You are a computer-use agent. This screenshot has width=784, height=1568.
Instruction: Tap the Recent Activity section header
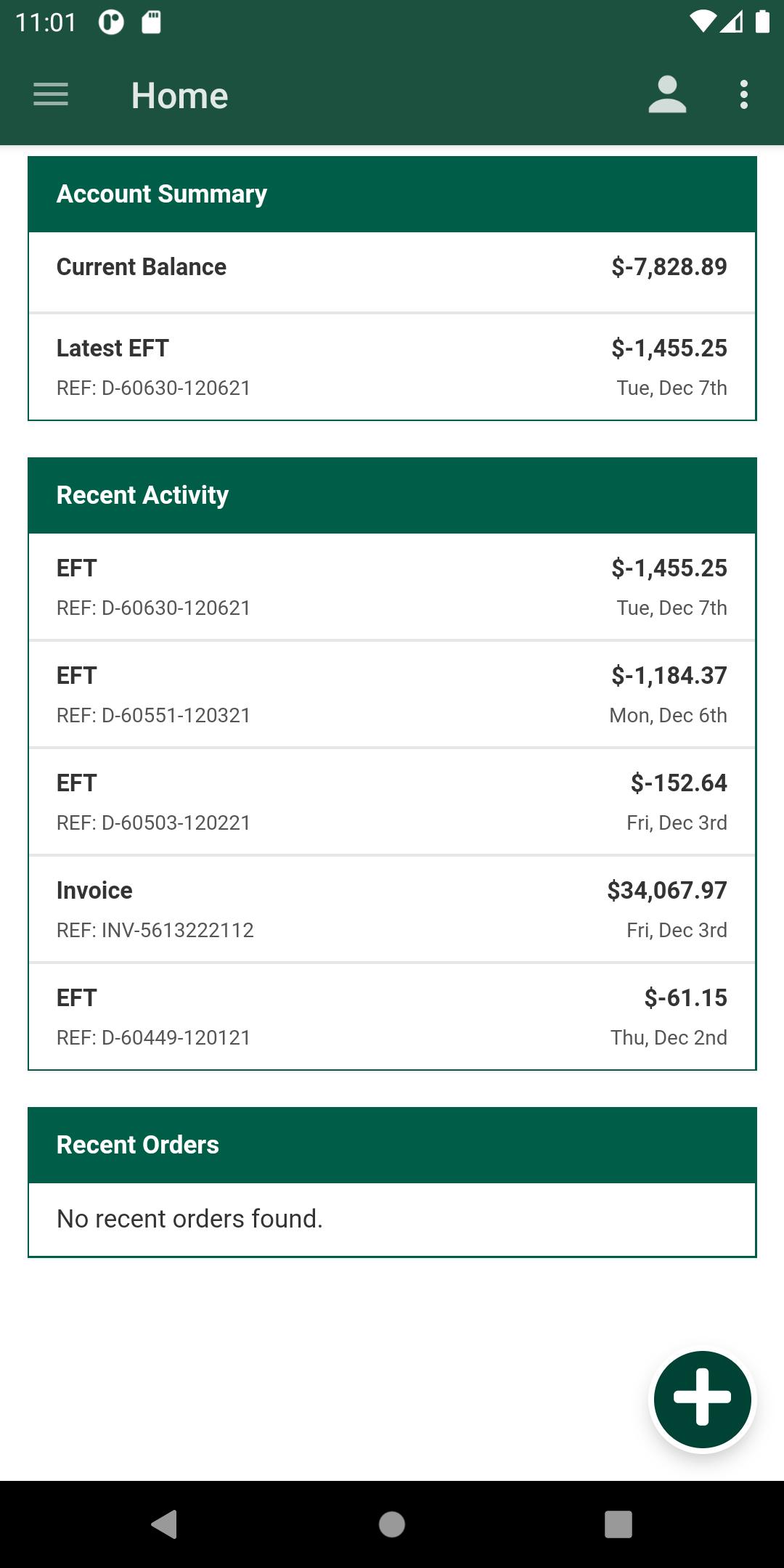pos(392,495)
